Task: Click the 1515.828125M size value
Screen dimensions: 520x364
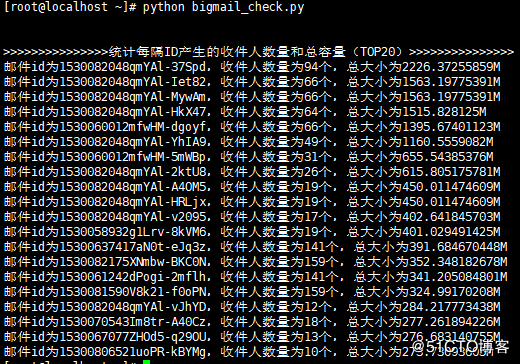Action: [444, 112]
